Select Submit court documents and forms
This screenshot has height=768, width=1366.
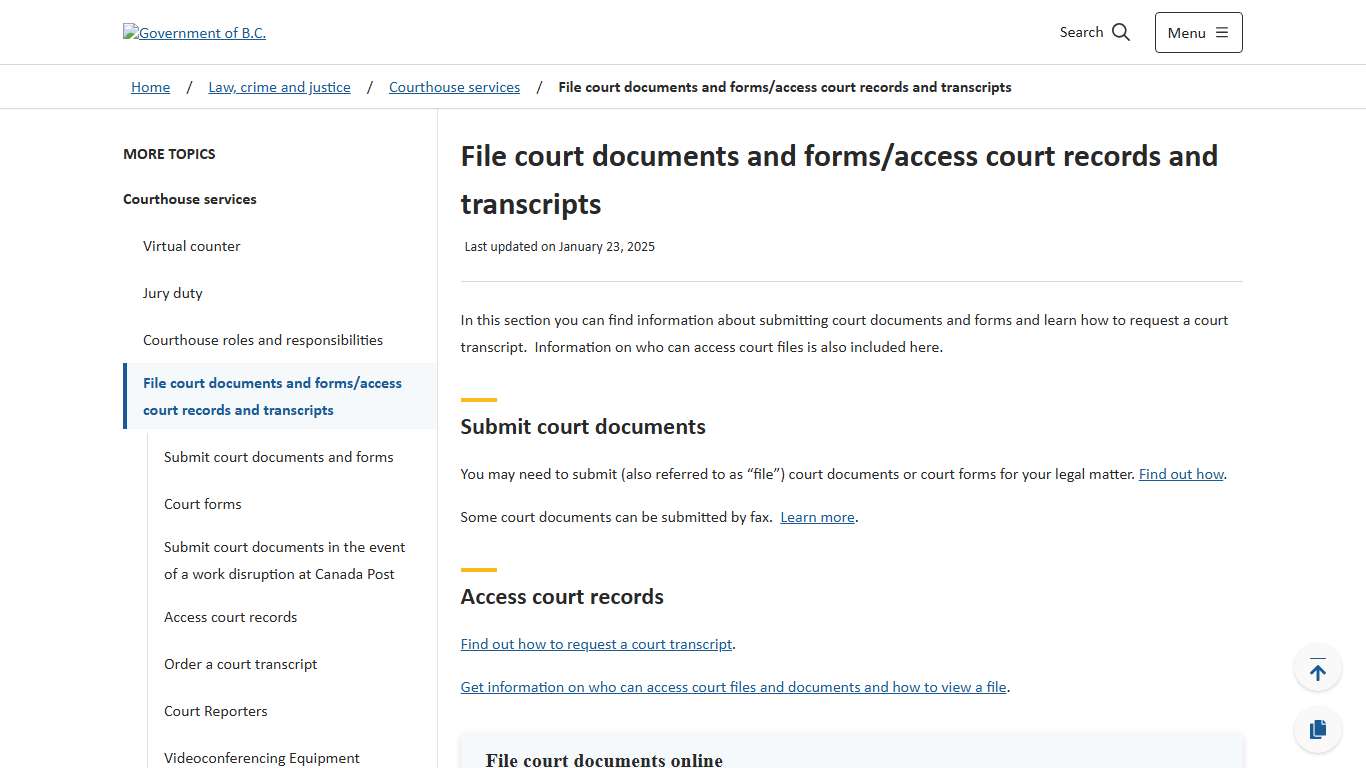tap(279, 457)
